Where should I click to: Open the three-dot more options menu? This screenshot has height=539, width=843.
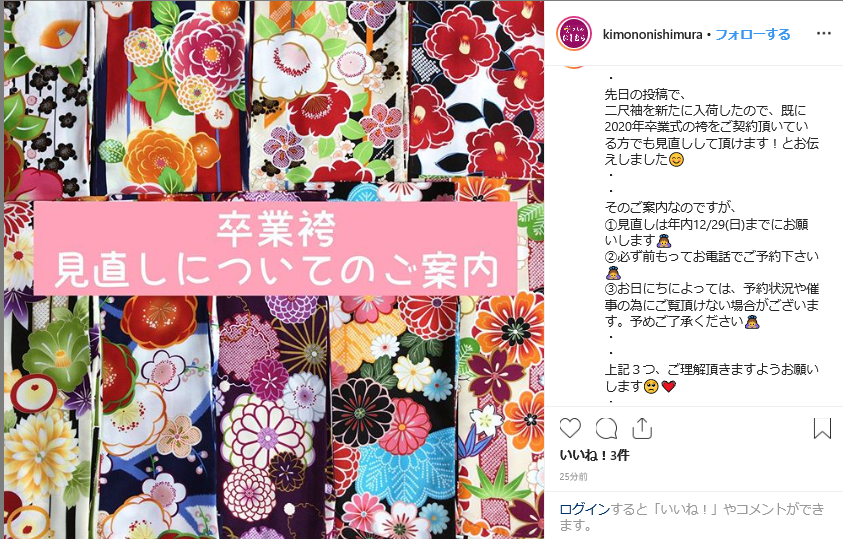pyautogui.click(x=824, y=33)
